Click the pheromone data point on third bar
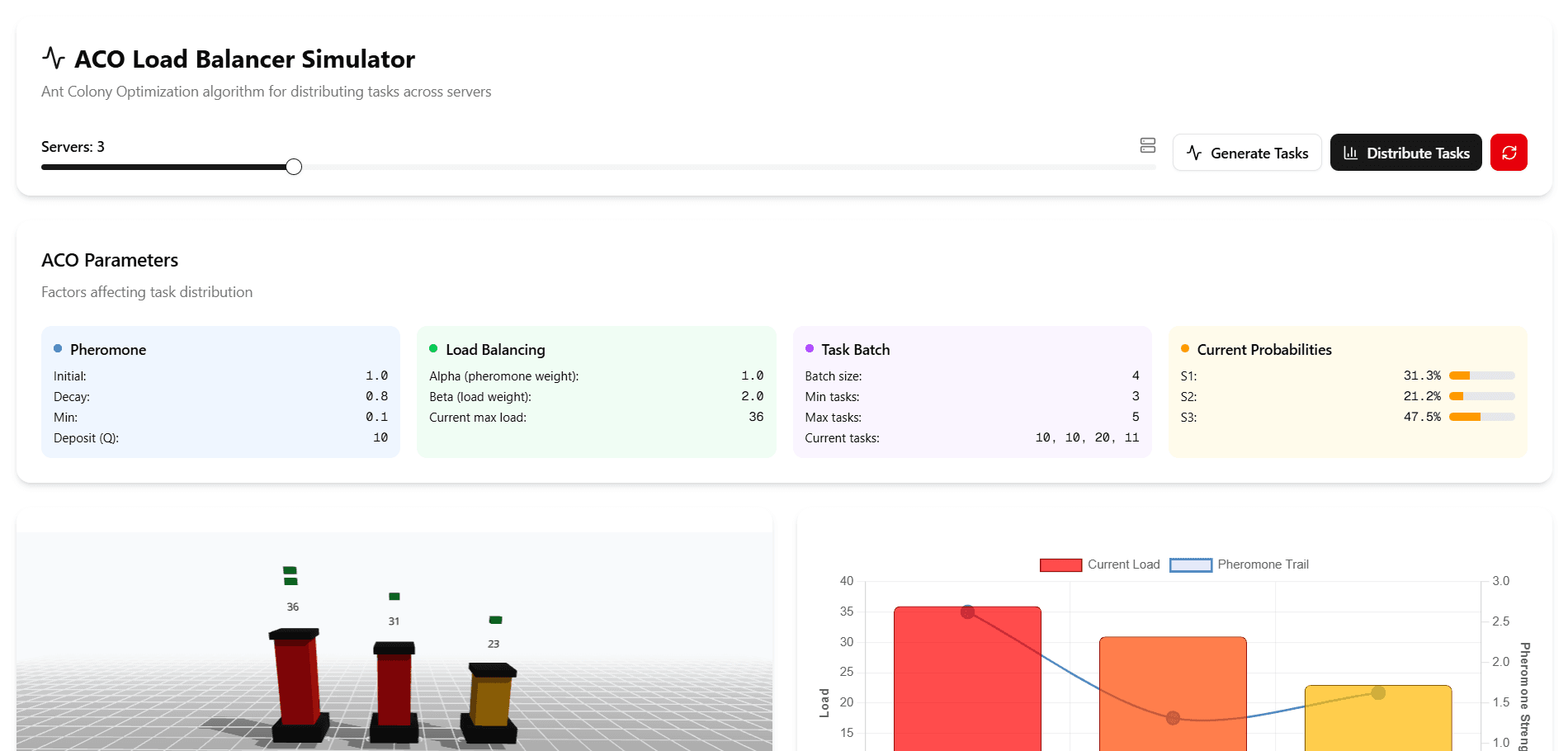Screen dimensions: 1568x751 [x=1378, y=692]
